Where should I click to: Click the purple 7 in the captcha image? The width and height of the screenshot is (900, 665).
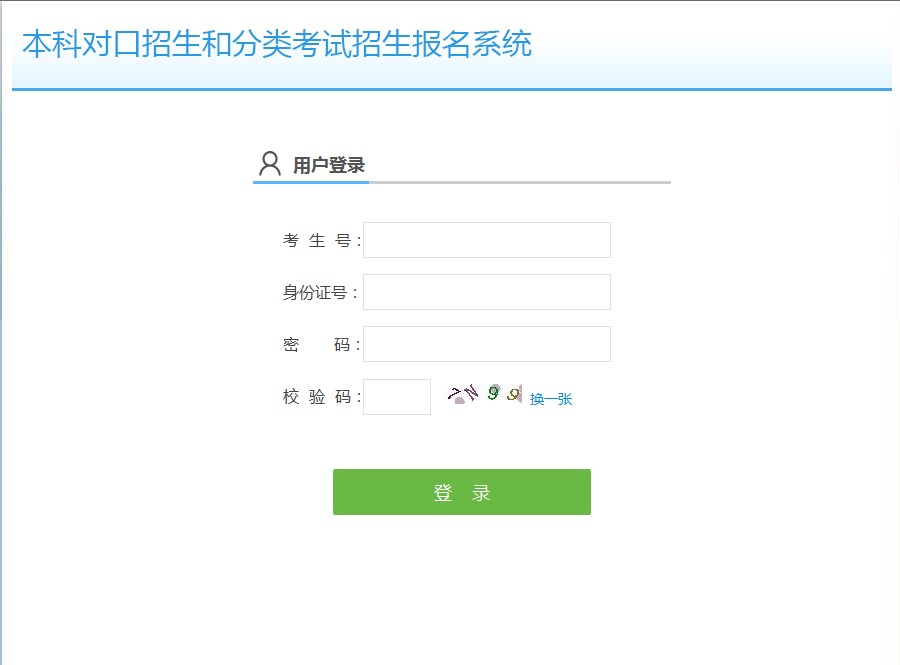[x=456, y=394]
